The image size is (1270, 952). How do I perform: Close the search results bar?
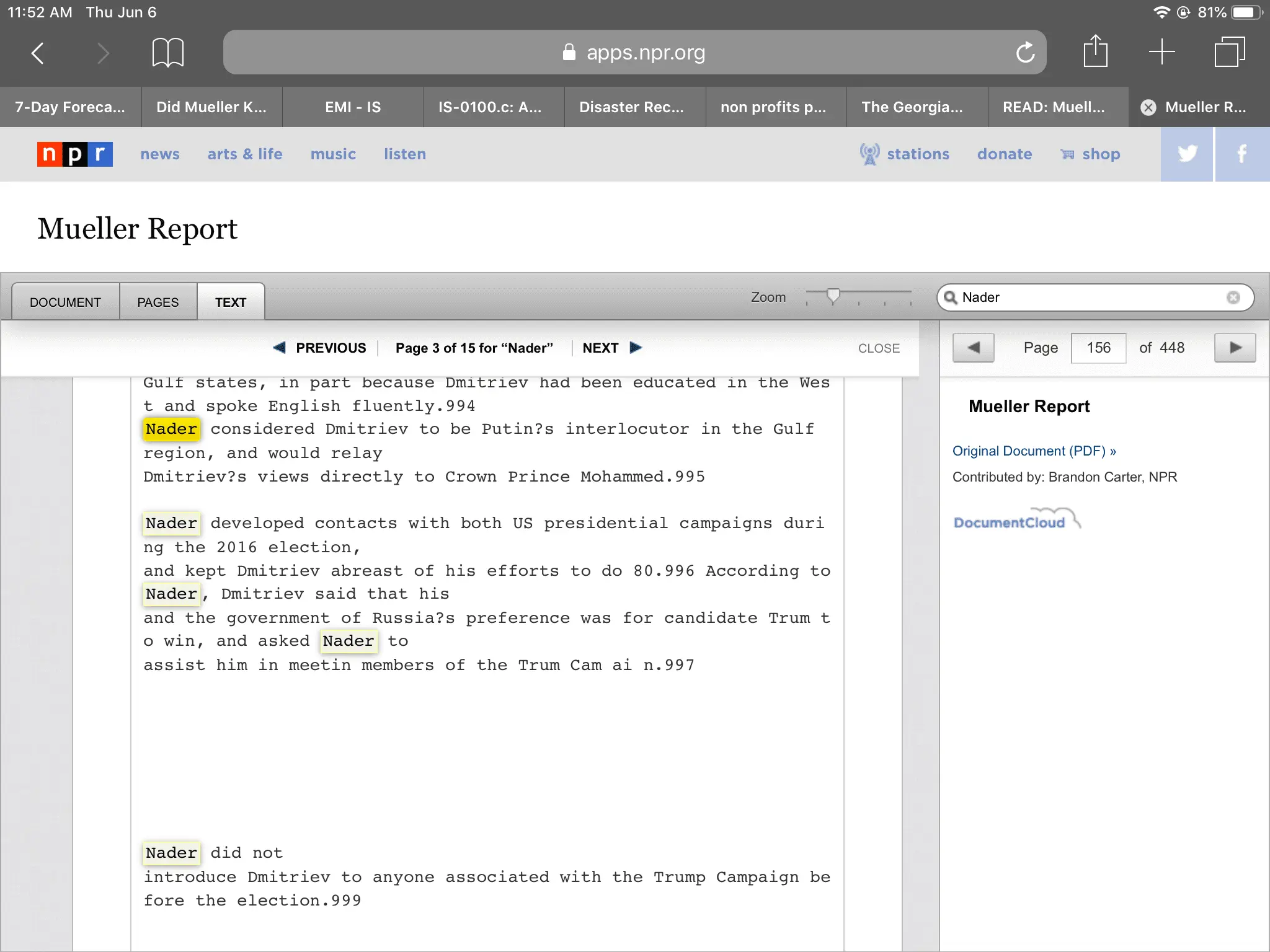coord(878,348)
